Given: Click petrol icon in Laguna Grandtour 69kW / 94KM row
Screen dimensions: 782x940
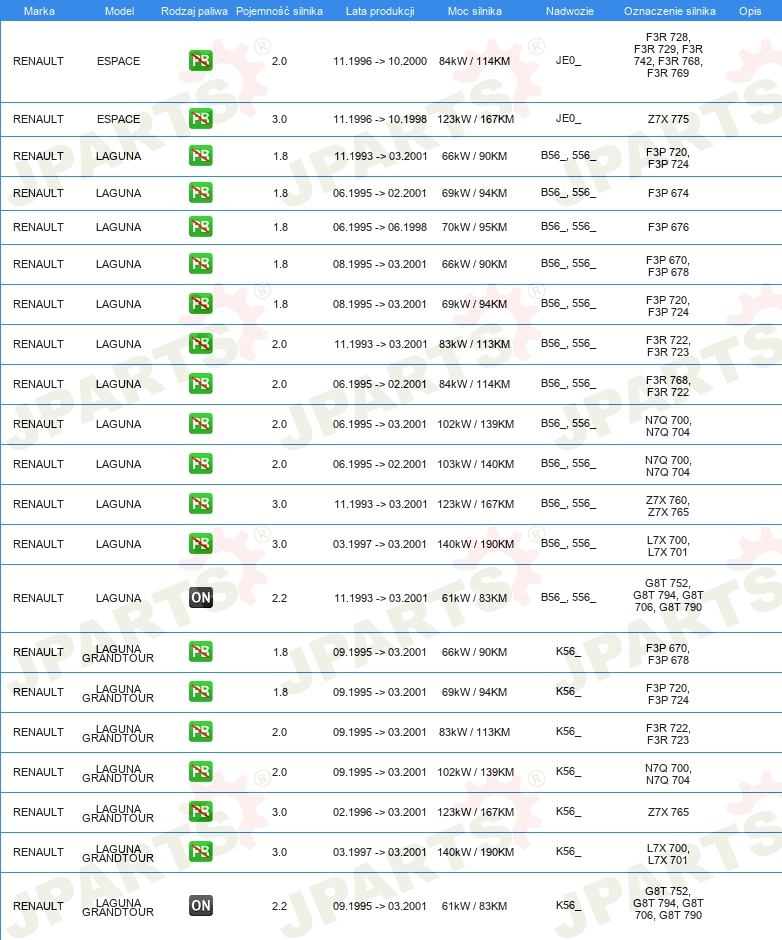Looking at the screenshot, I should click(200, 692).
